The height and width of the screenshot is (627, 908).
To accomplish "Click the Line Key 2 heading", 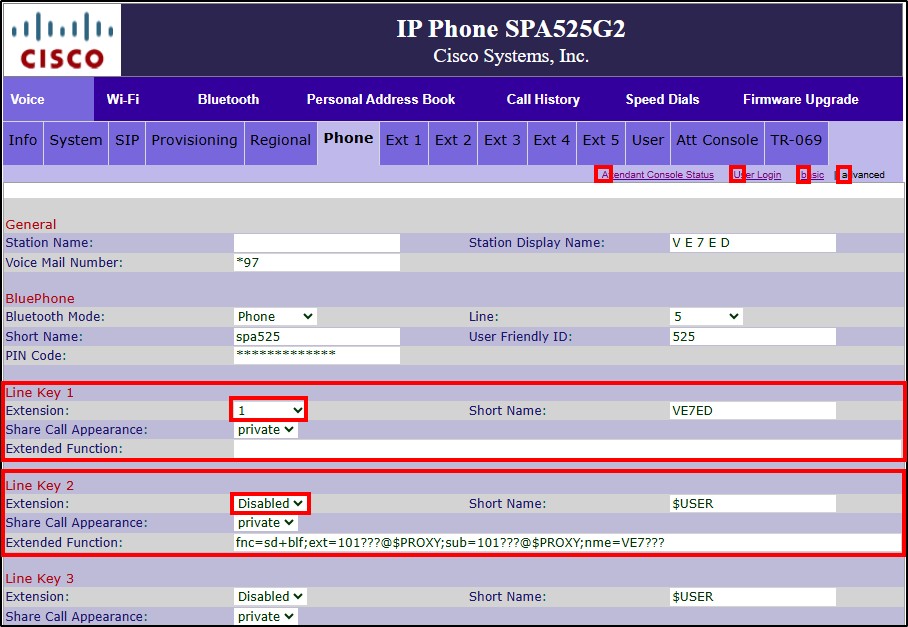I will point(39,486).
